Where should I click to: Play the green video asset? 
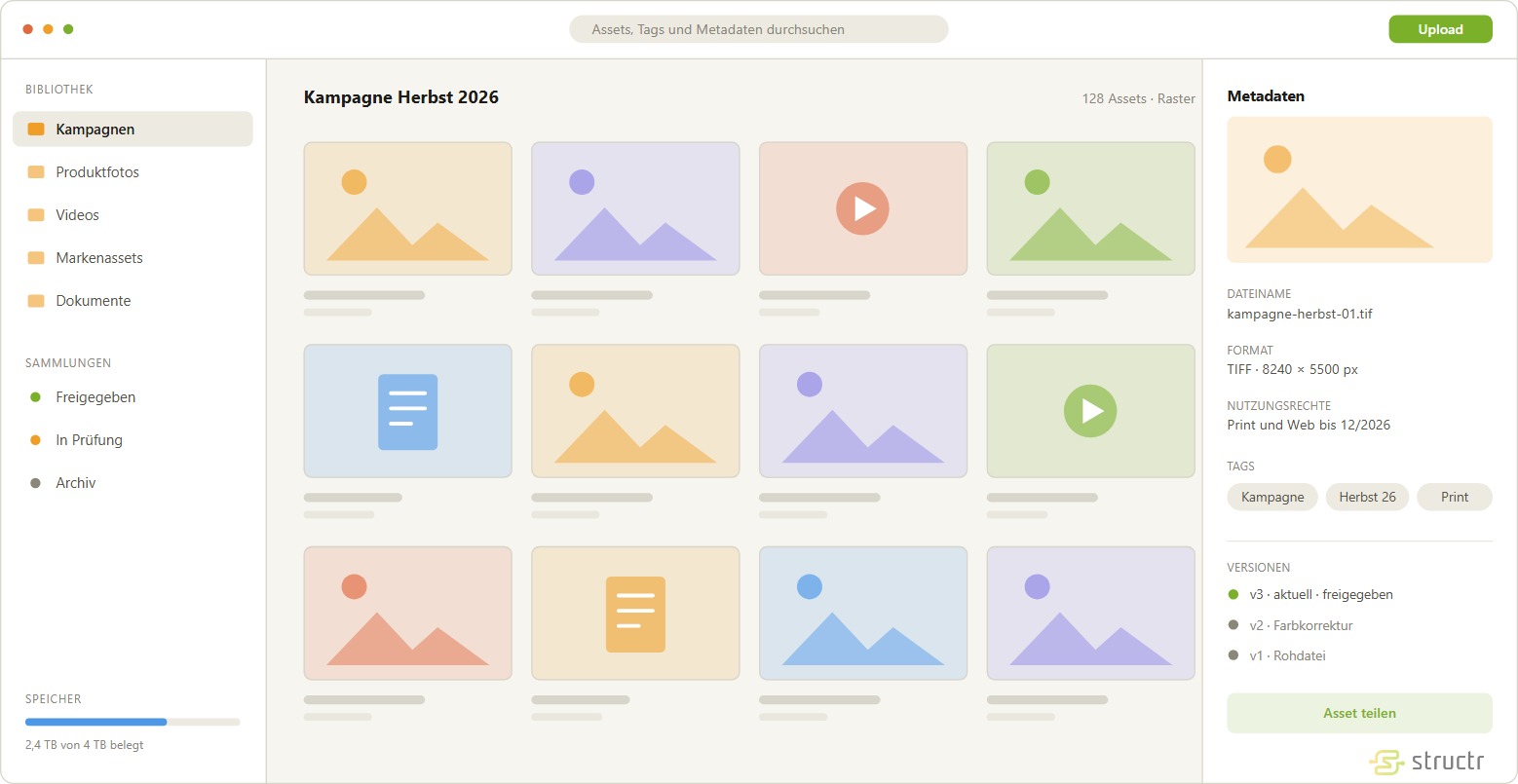click(x=1090, y=411)
